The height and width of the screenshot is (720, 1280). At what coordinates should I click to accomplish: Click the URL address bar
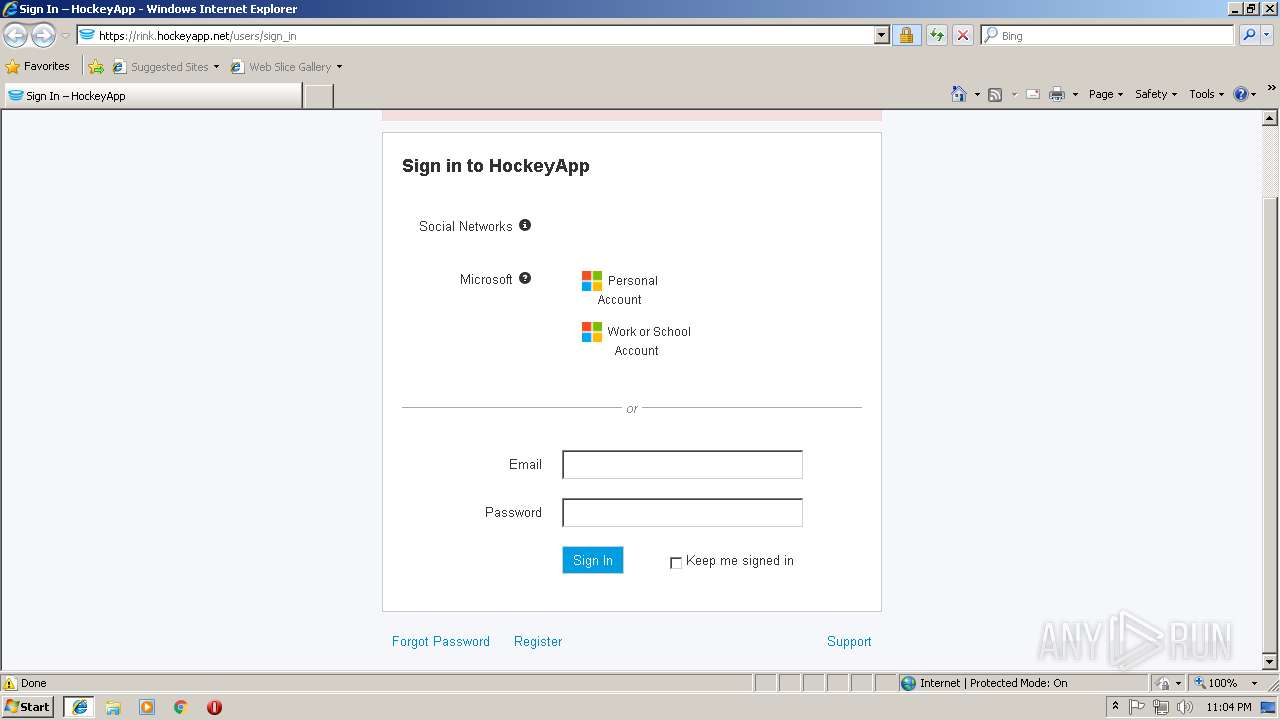(x=475, y=35)
